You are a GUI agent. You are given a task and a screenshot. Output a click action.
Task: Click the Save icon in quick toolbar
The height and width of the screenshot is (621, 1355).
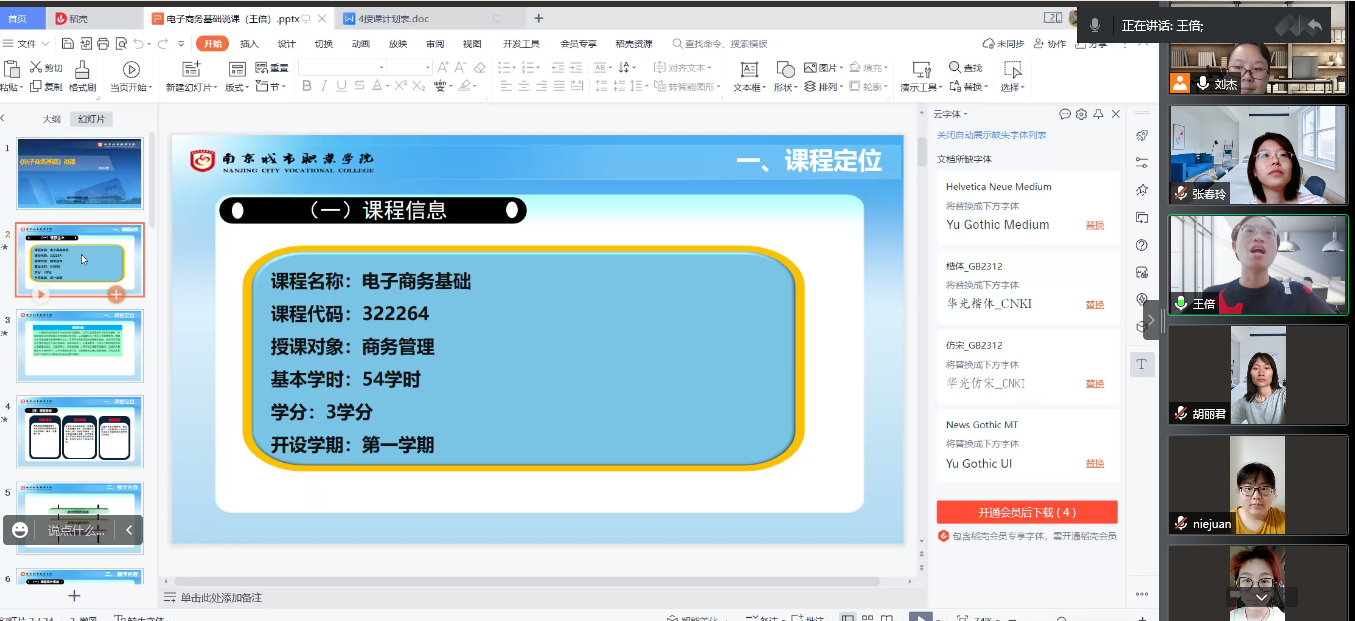(68, 43)
